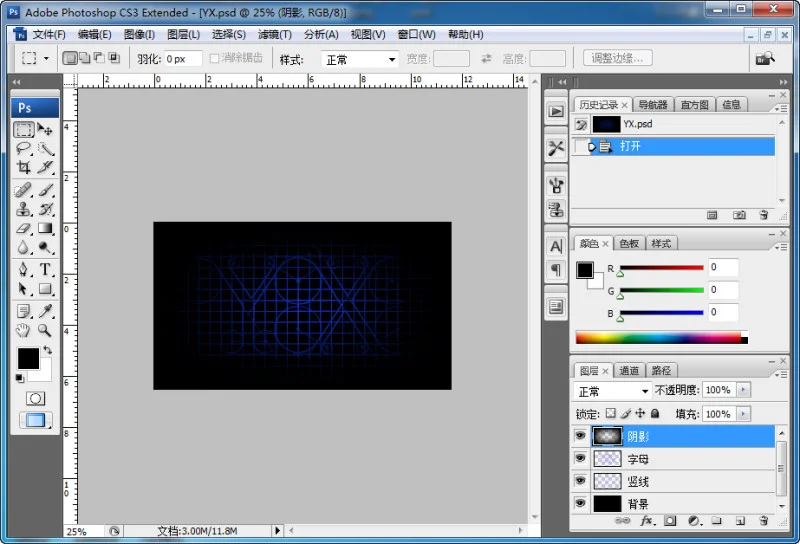Select the Move tool
Screen dimensions: 800x544
tap(45, 129)
